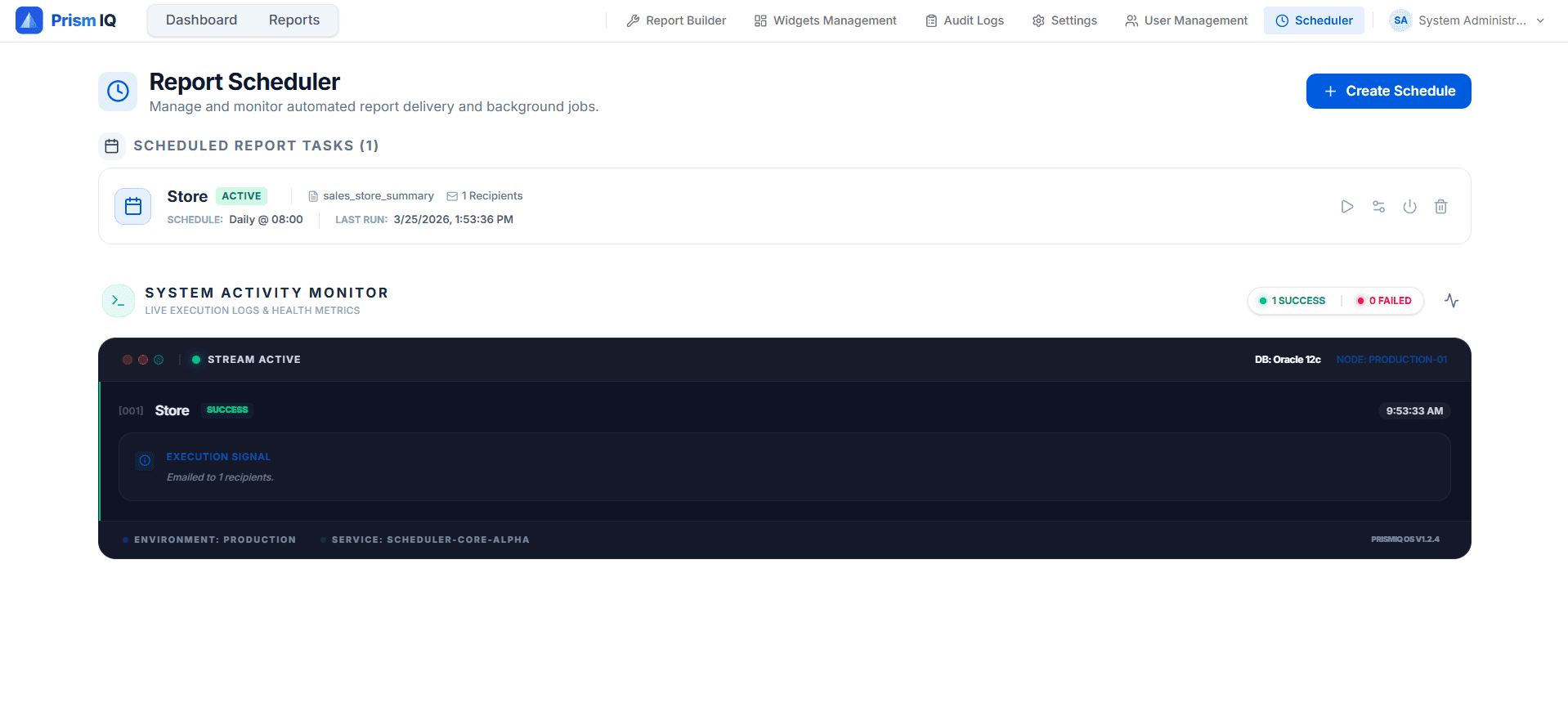Screen dimensions: 1568x712
Task: Expand the System Administrator account menu
Action: click(1467, 20)
